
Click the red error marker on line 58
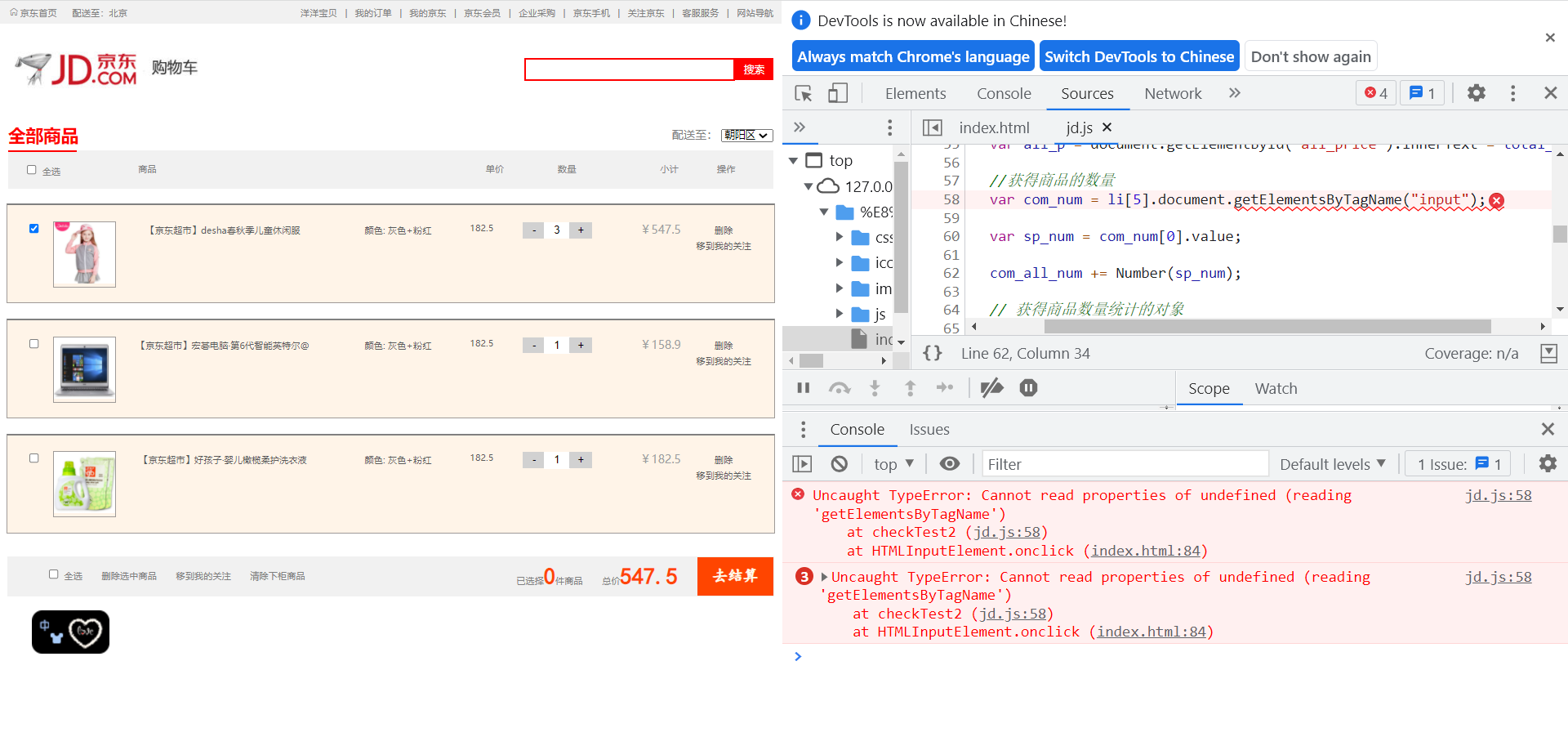click(1497, 201)
